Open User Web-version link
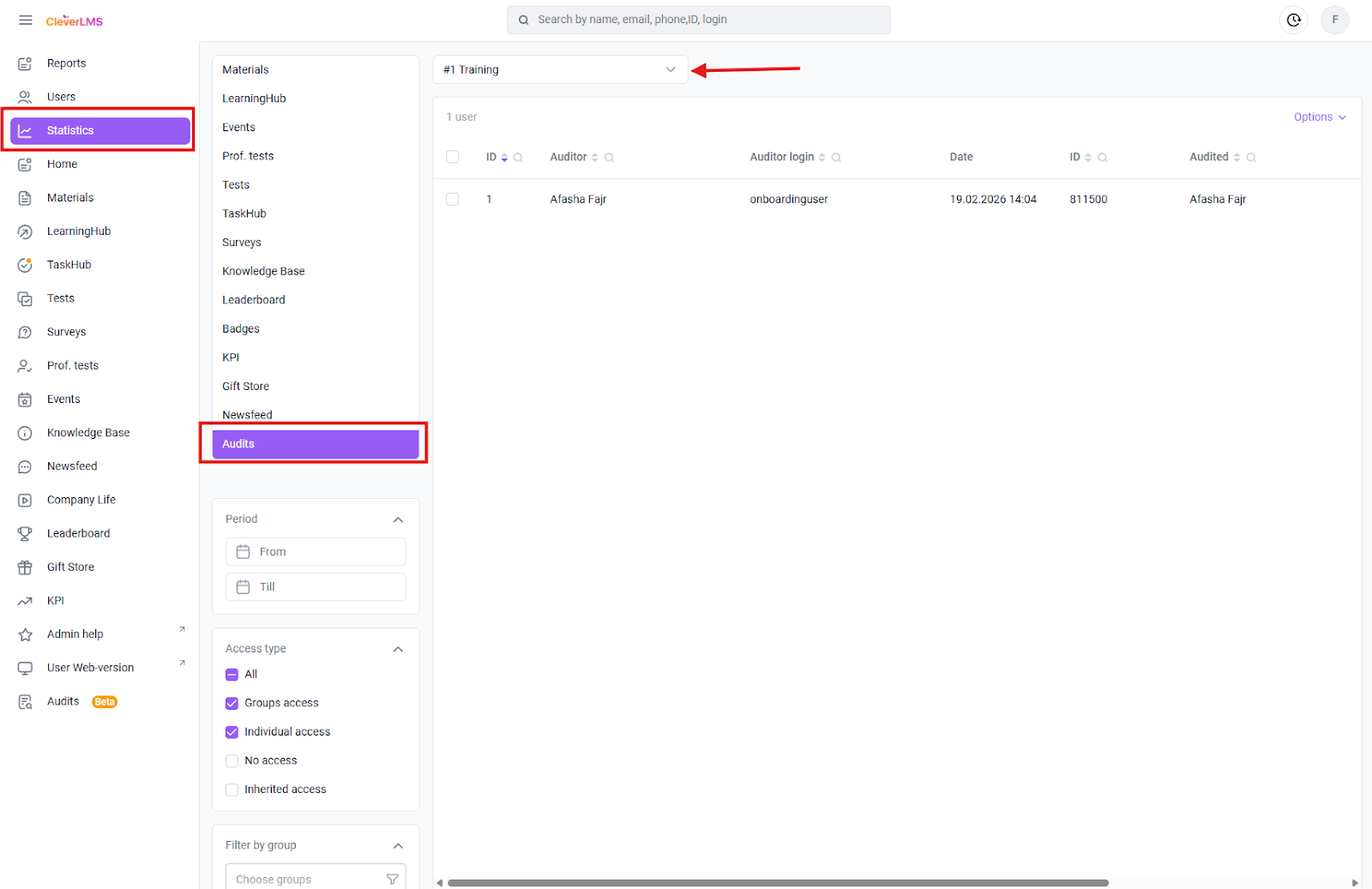The height and width of the screenshot is (889, 1372). point(90,668)
